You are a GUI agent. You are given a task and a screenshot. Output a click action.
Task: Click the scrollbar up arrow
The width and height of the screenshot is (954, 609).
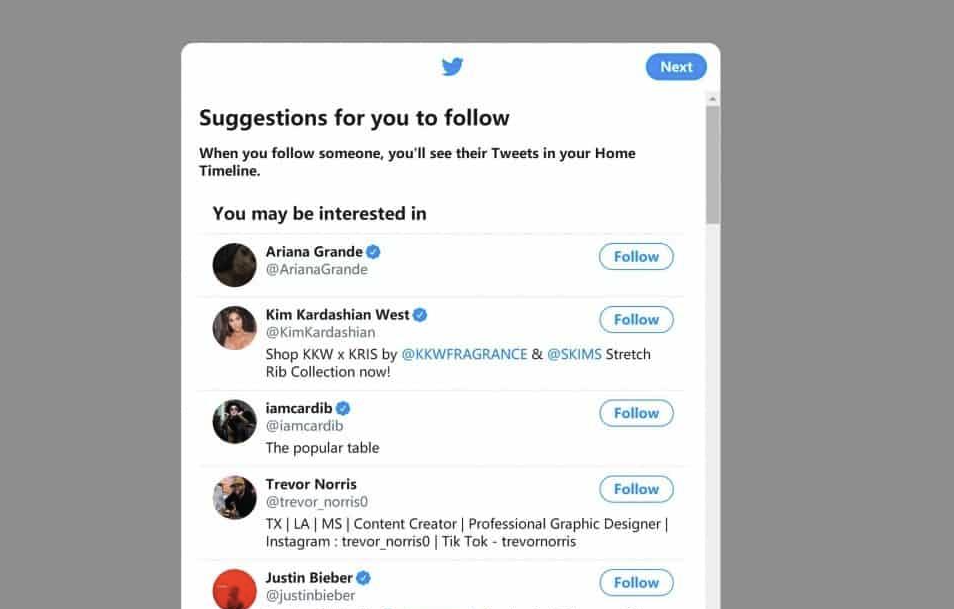713,98
